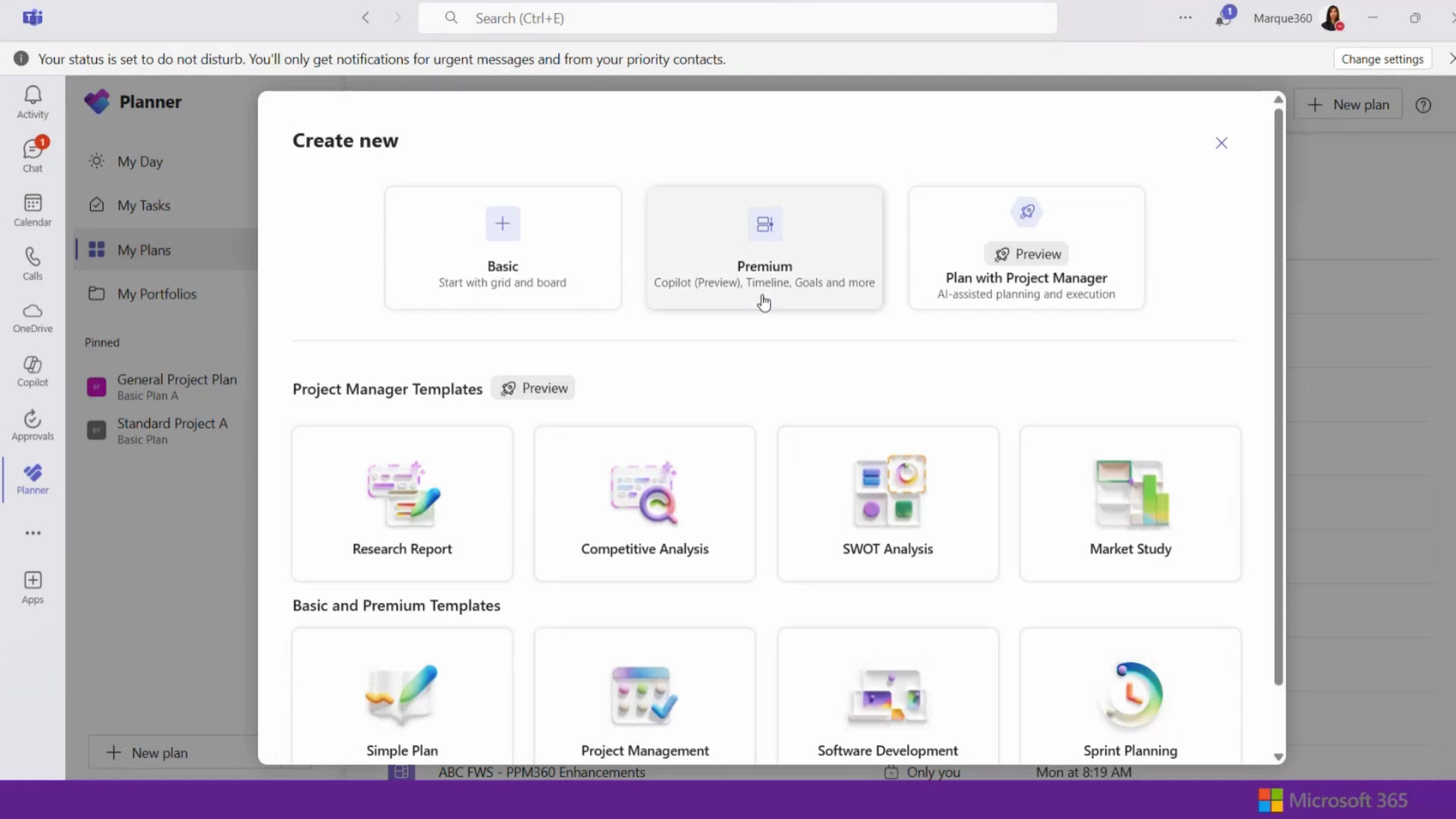Open the More options (...) menu near search

[x=1185, y=17]
